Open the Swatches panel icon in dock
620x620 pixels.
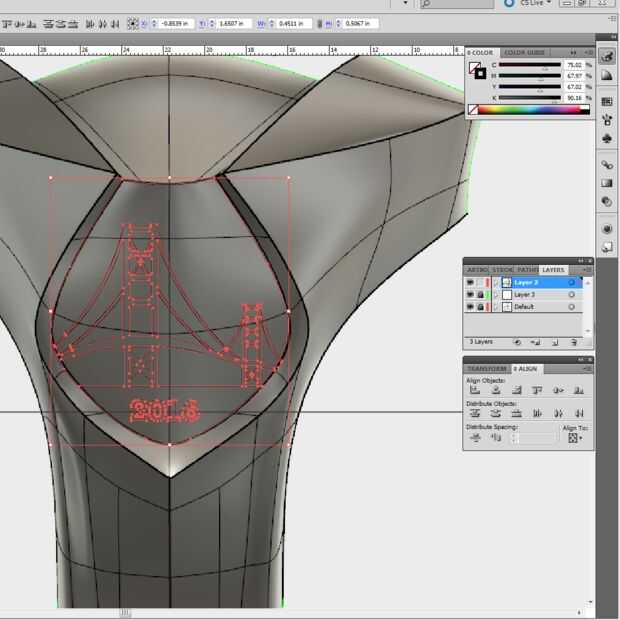click(607, 101)
